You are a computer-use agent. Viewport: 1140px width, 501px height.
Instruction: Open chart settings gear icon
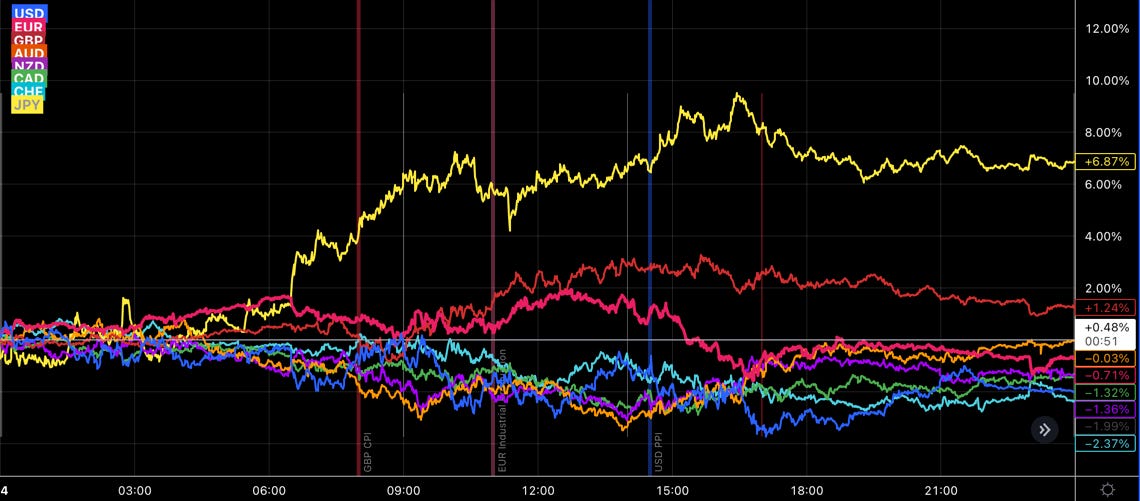pos(1107,489)
